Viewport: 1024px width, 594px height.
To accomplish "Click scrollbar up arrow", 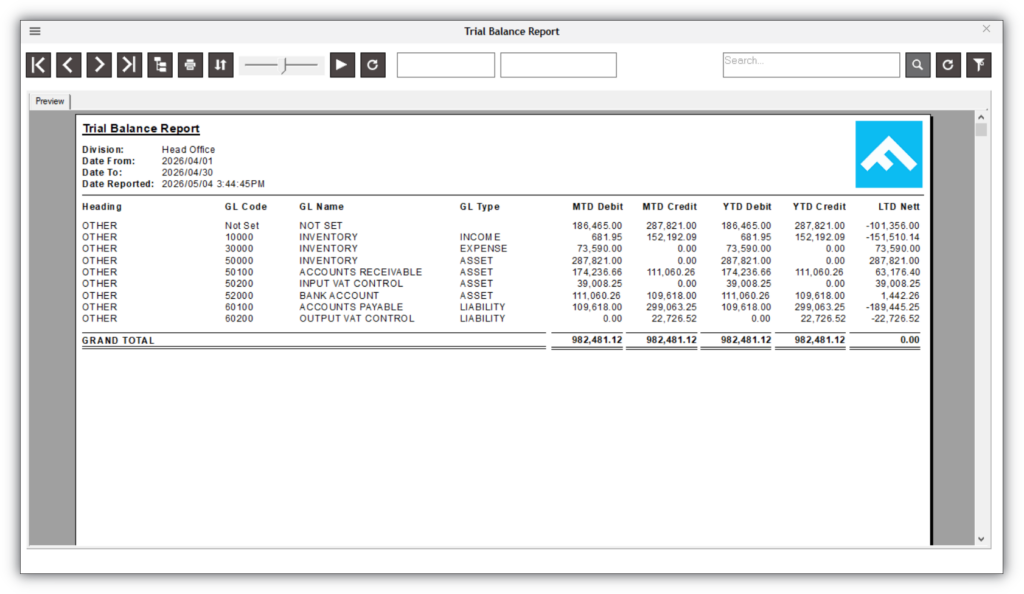I will click(x=981, y=117).
